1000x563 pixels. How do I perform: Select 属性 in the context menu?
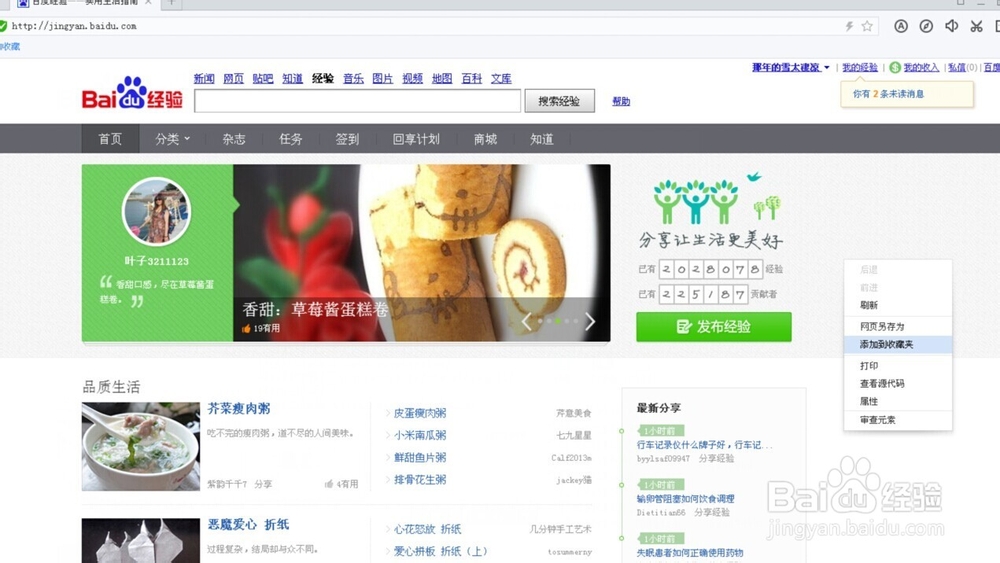(898, 402)
